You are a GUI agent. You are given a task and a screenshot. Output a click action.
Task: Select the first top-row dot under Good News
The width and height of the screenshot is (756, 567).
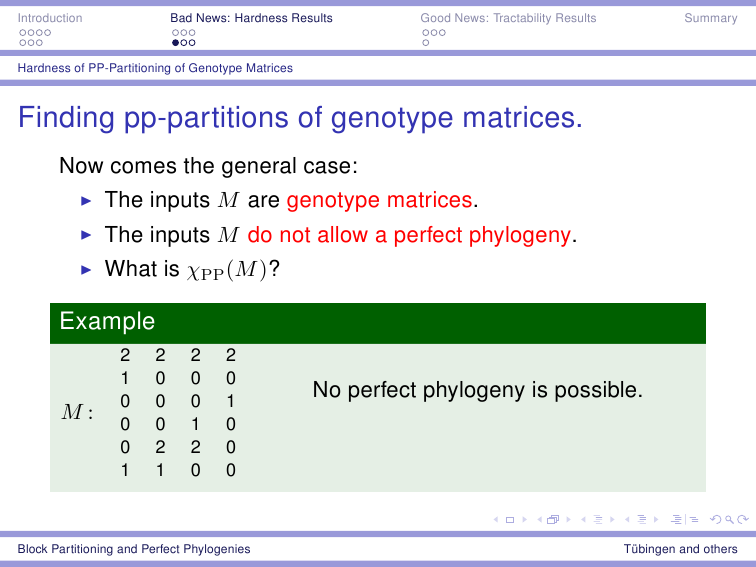pyautogui.click(x=426, y=33)
